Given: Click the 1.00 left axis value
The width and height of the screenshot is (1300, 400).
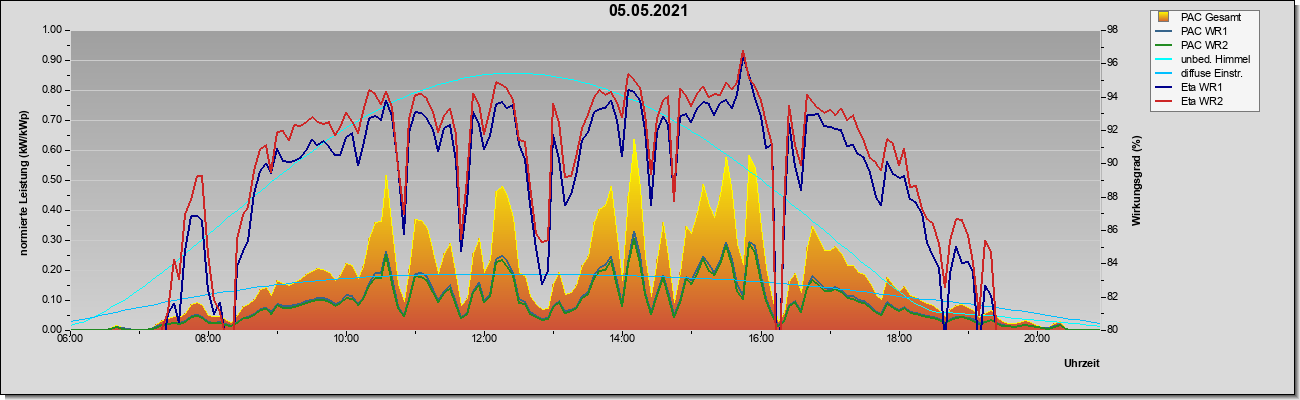Looking at the screenshot, I should pyautogui.click(x=52, y=30).
